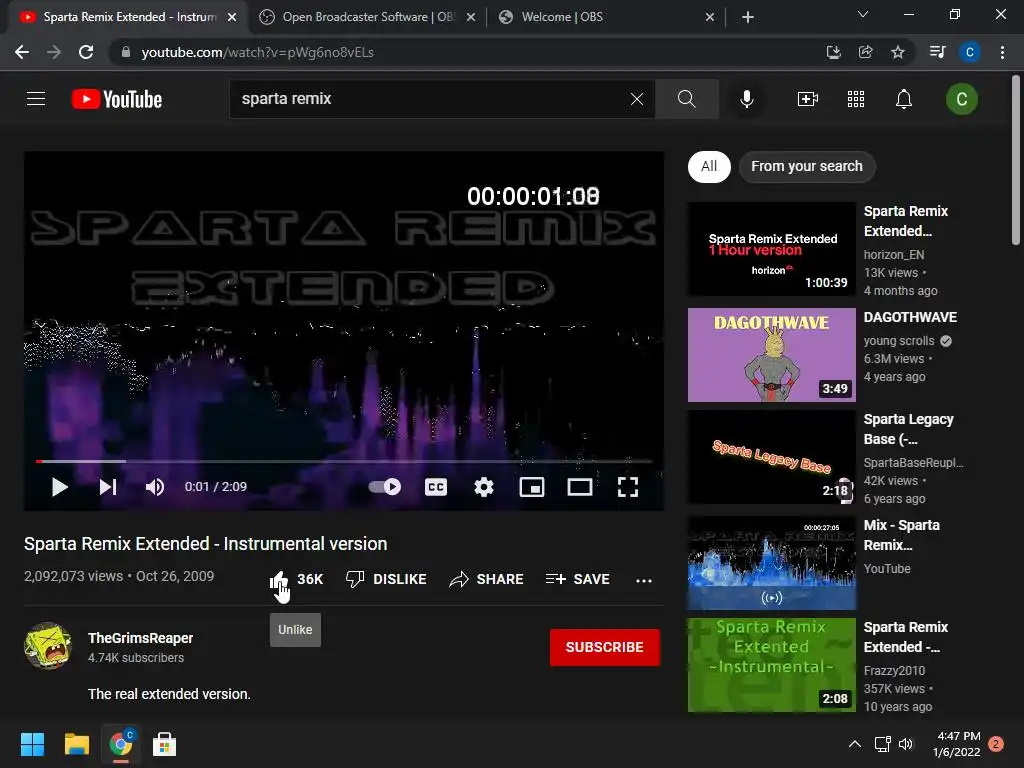Enable miniplayer mode

(x=532, y=487)
